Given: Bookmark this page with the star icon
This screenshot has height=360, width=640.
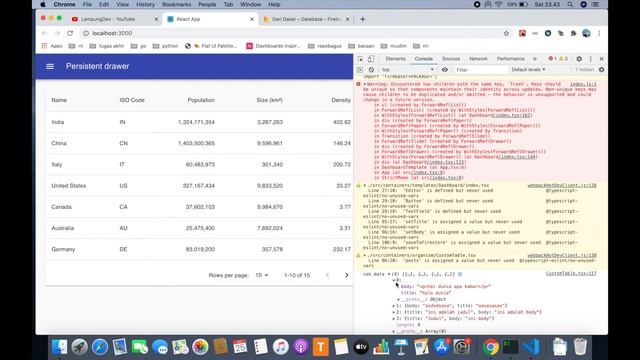Looking at the screenshot, I should (x=506, y=33).
